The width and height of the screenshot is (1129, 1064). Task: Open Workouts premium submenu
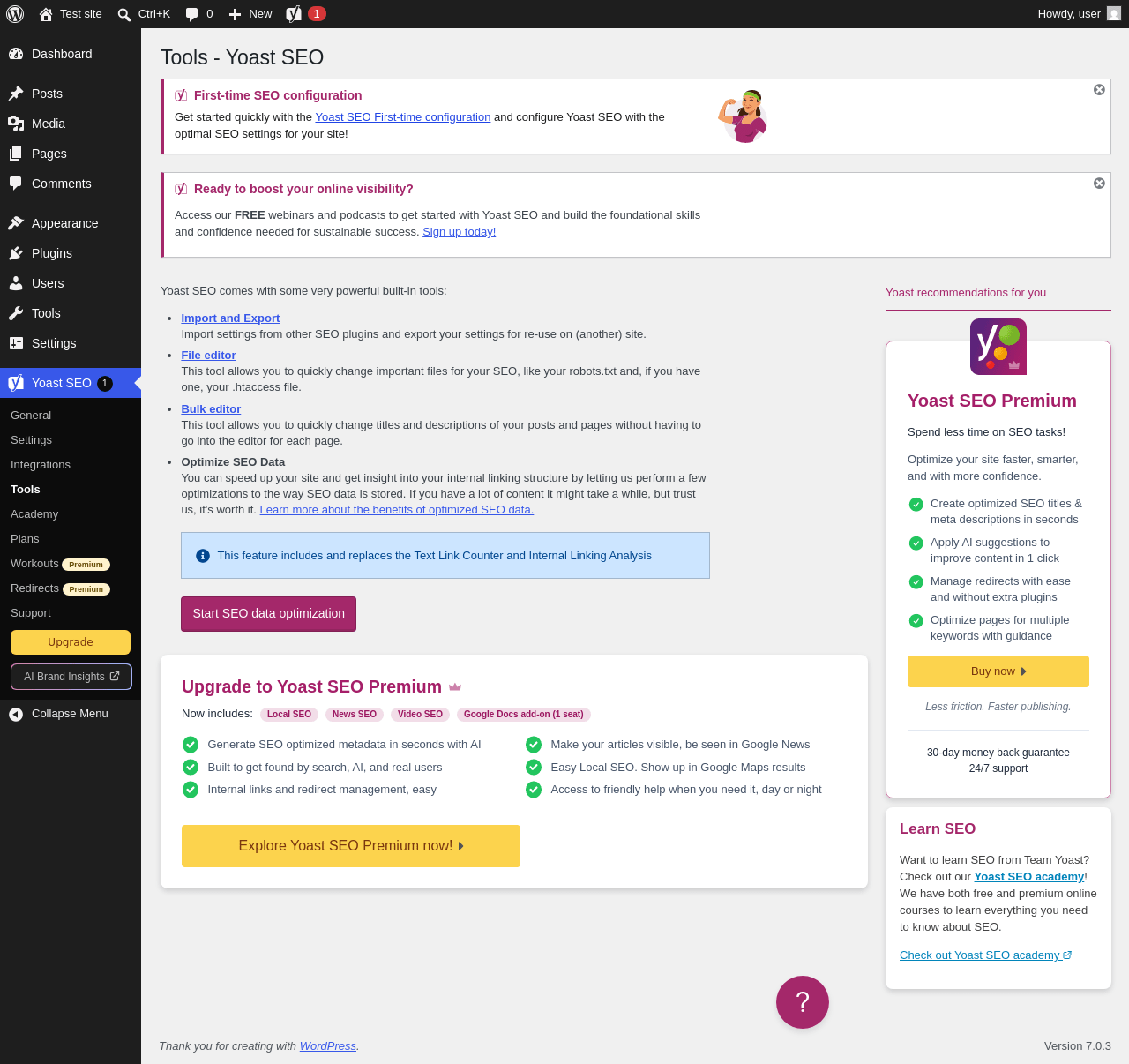[x=71, y=564]
